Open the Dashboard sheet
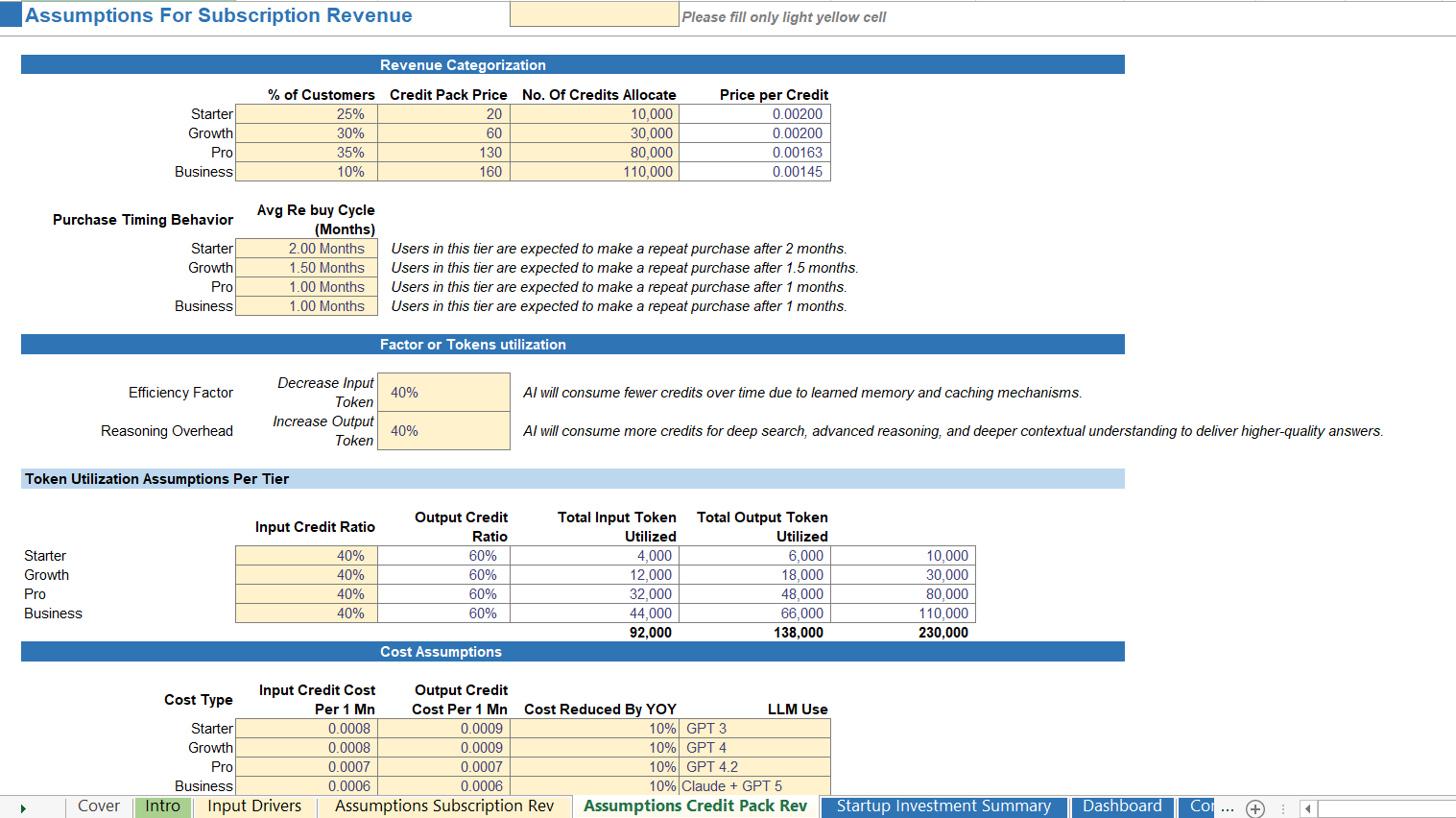 pyautogui.click(x=1122, y=806)
